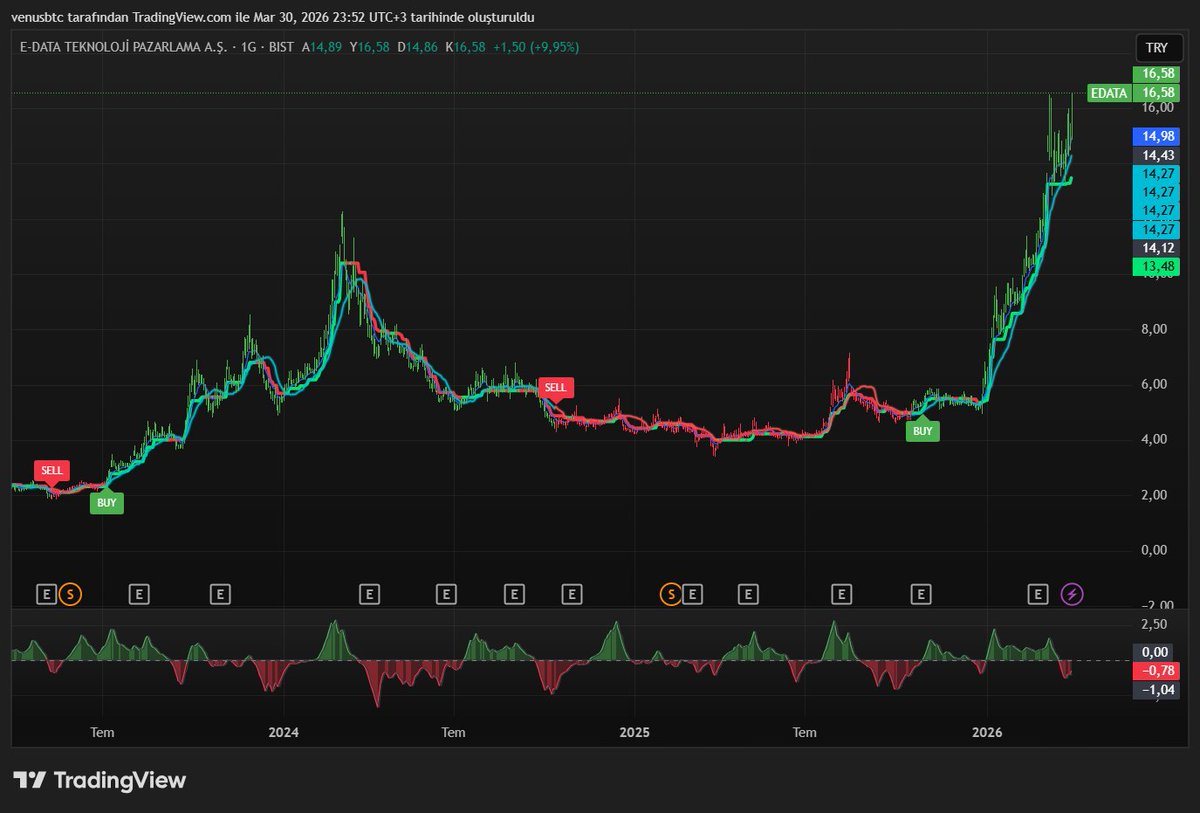Click the red -0,78 indicator value label
Screen dimensions: 1200x813
1157,670
